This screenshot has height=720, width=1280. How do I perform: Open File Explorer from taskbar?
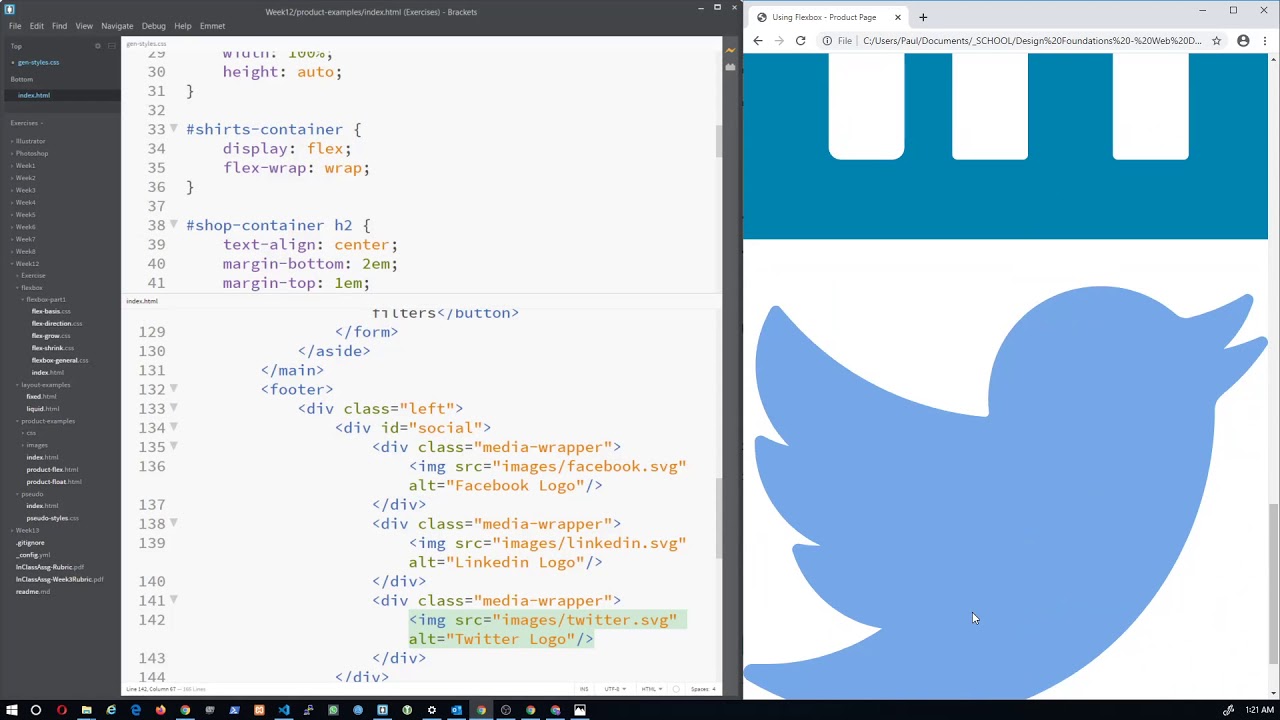click(86, 710)
